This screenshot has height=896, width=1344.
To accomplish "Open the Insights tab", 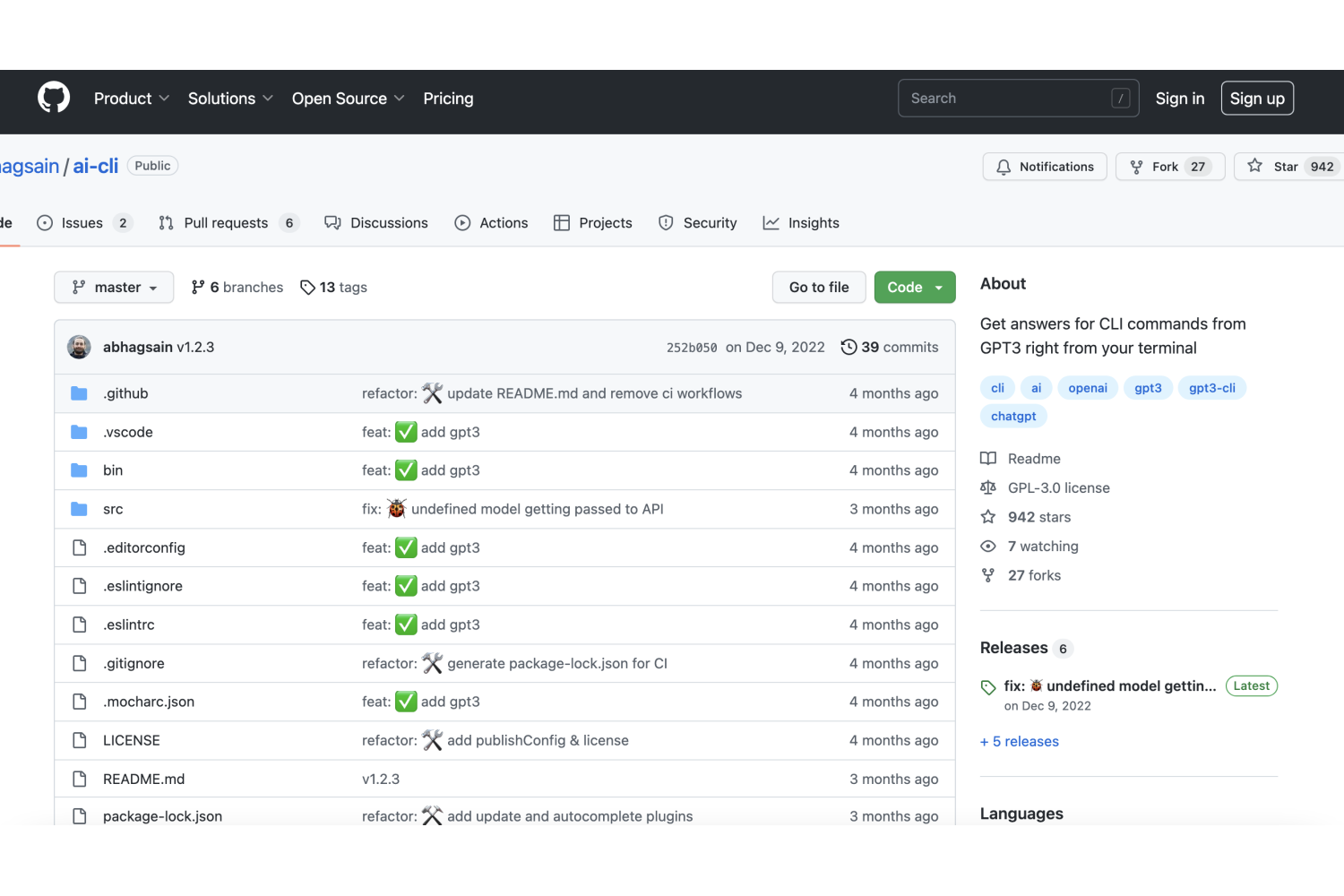I will coord(801,223).
